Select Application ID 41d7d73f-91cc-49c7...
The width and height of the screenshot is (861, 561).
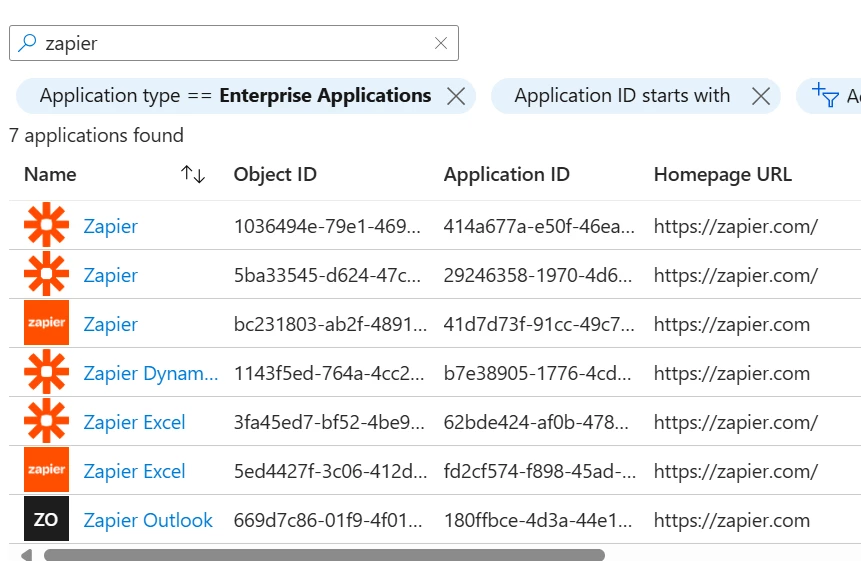coord(539,324)
